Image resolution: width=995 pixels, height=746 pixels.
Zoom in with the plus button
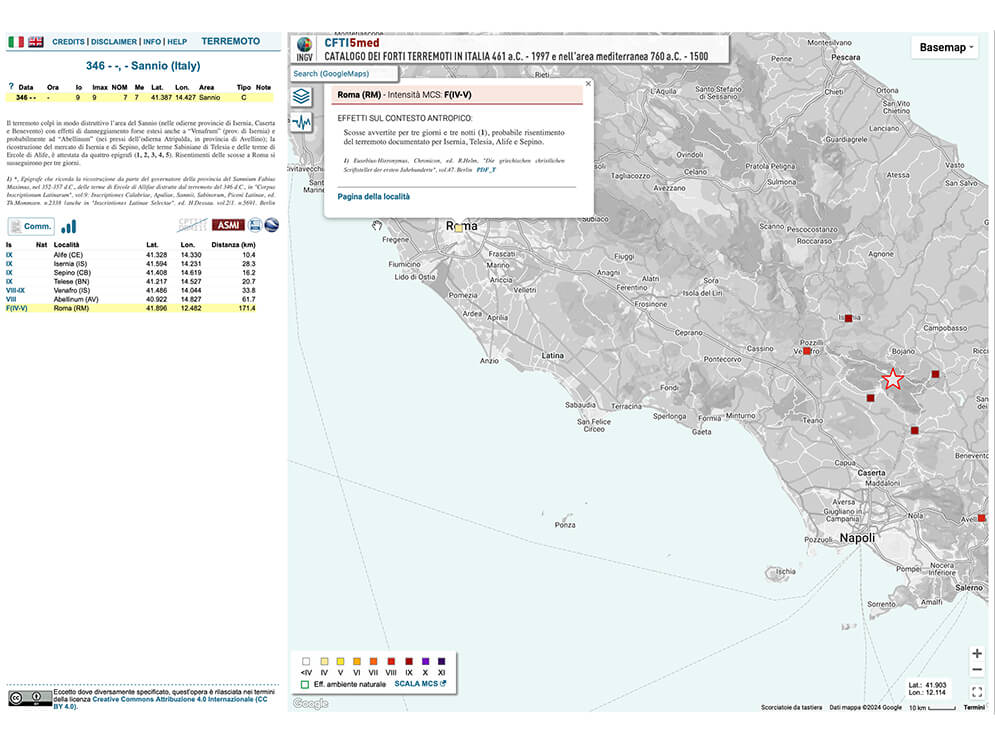(977, 653)
